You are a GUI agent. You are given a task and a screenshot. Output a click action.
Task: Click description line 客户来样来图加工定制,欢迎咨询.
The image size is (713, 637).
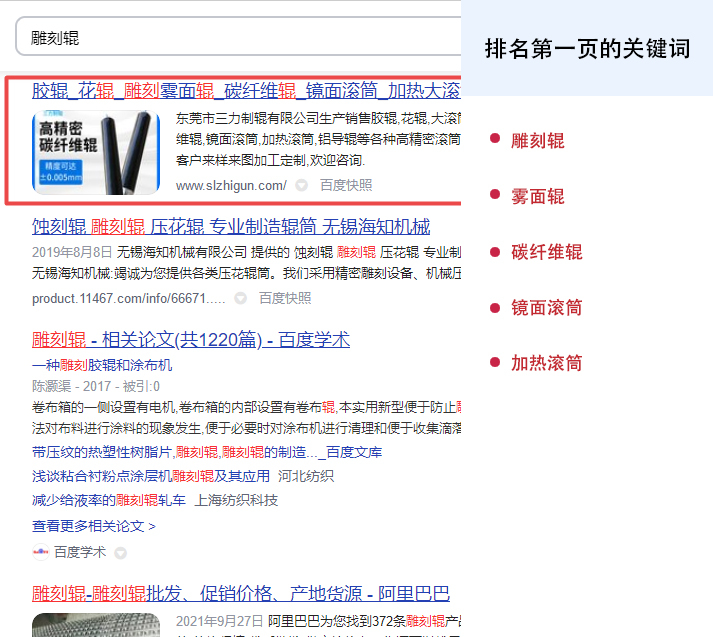pos(271,160)
